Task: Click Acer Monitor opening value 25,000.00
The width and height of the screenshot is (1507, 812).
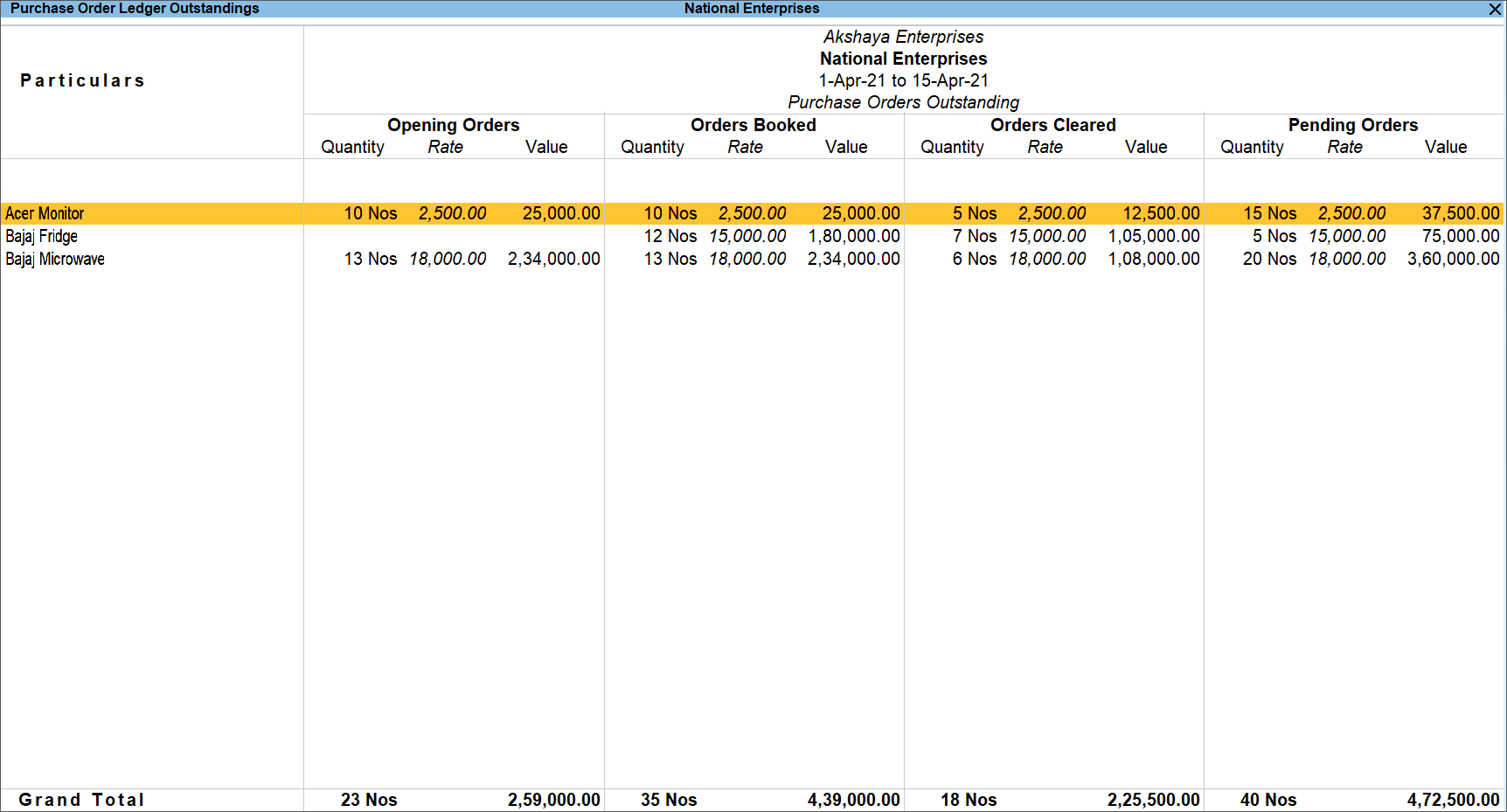Action: (x=561, y=213)
